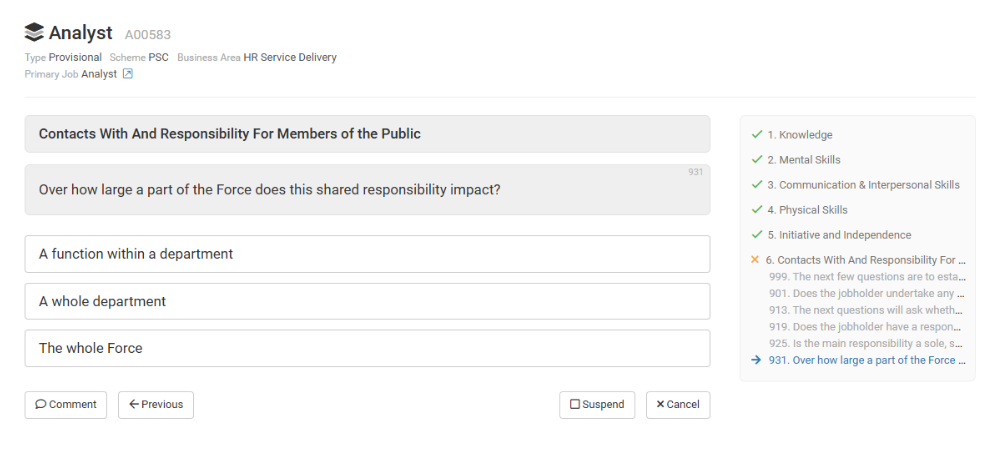
Task: Expand section 6 Contacts With And Responsibility
Action: (865, 260)
